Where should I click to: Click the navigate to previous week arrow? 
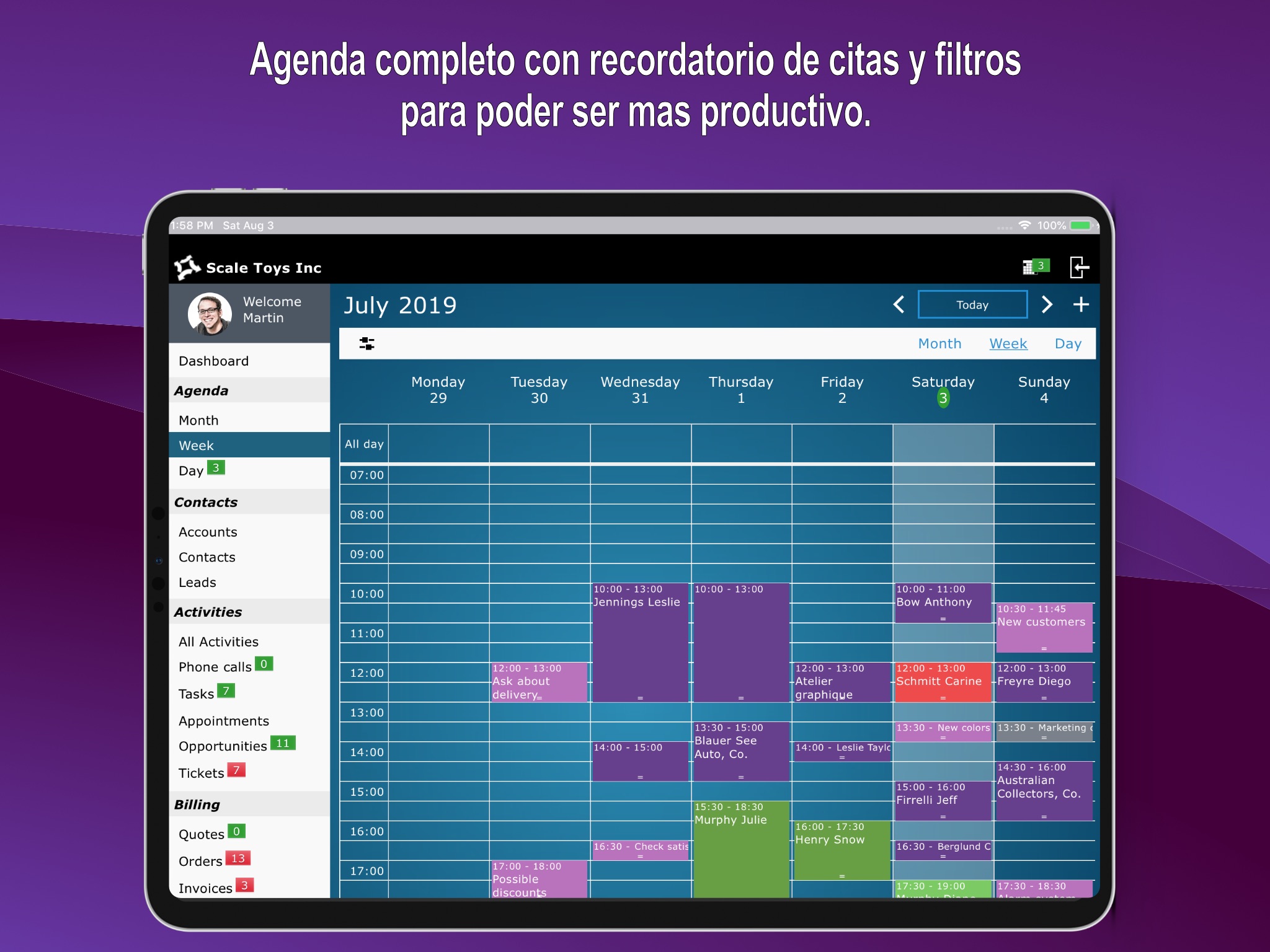pos(897,306)
